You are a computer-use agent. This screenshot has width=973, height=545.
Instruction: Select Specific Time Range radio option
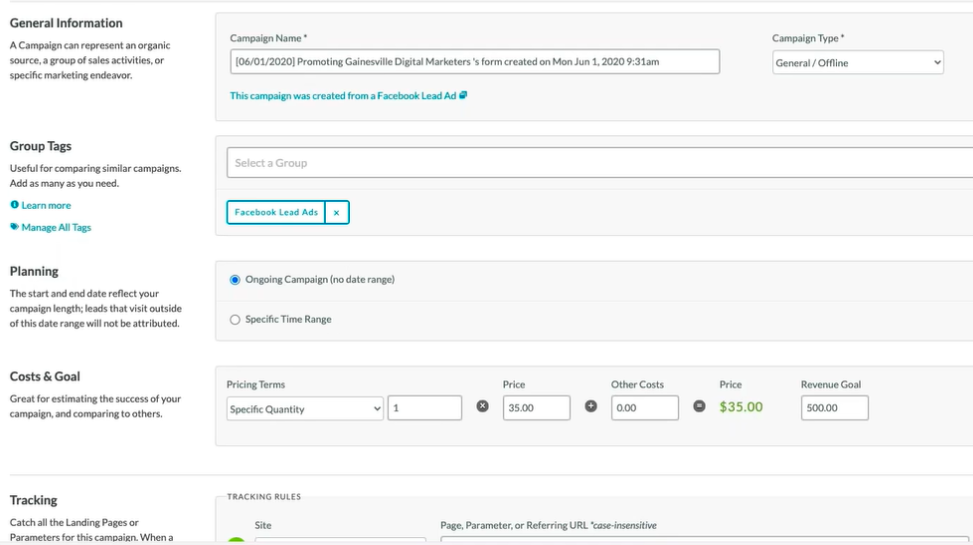[x=235, y=320]
